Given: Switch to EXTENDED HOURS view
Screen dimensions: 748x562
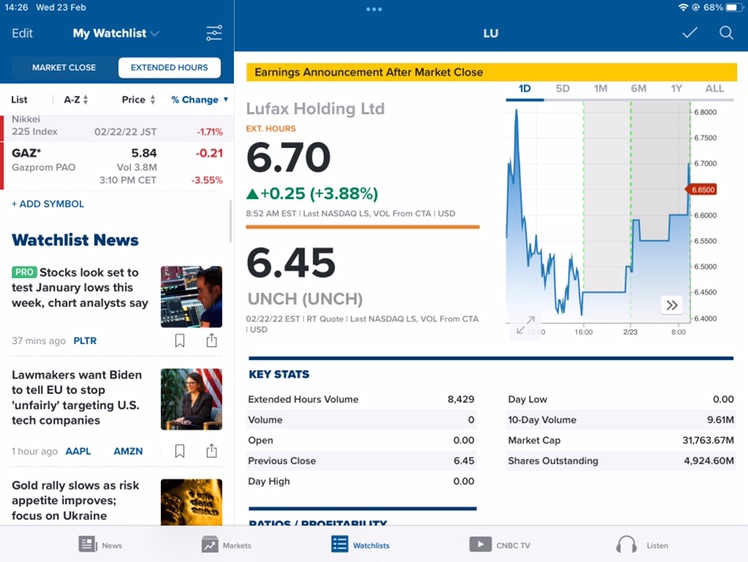Looking at the screenshot, I should pos(169,68).
